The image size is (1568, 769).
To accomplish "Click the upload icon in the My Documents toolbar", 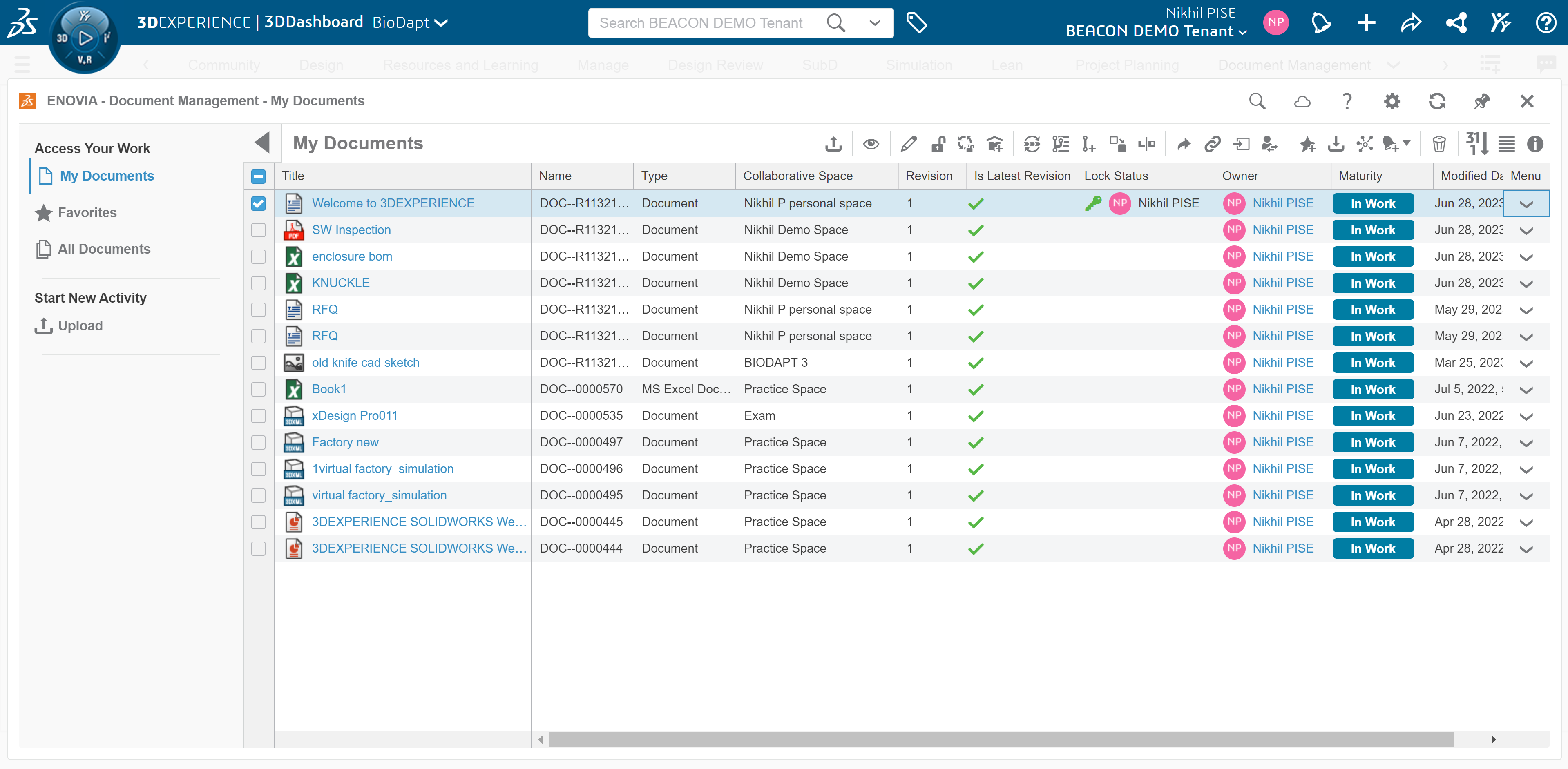I will coord(833,144).
